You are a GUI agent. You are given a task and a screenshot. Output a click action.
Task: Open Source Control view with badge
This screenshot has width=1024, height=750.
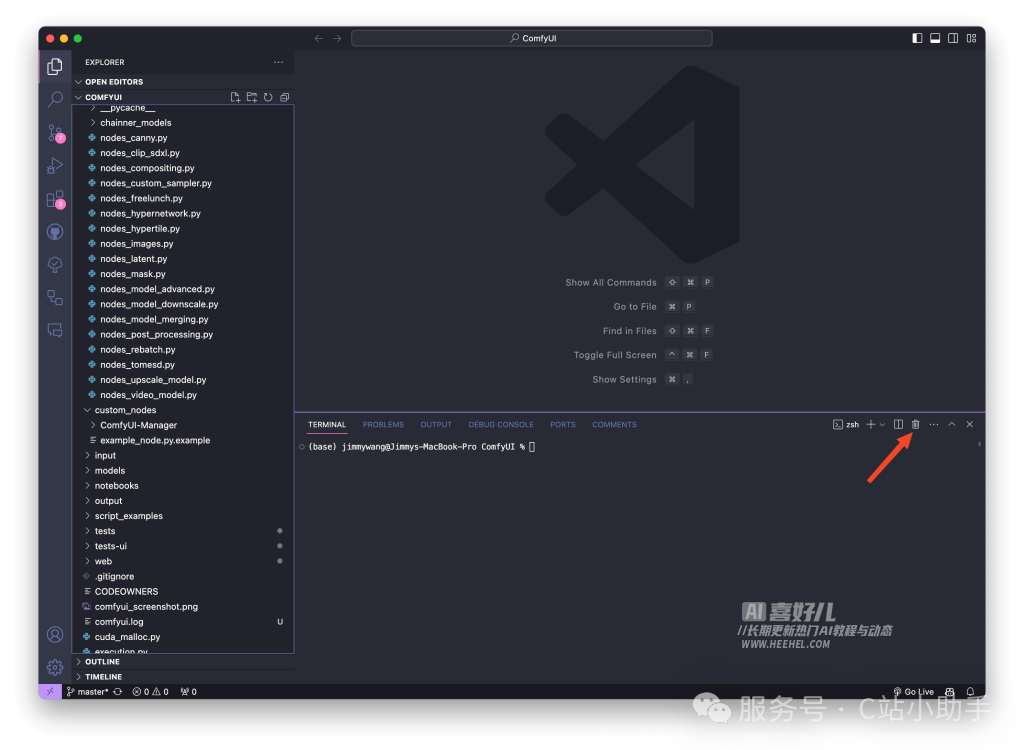tap(55, 133)
